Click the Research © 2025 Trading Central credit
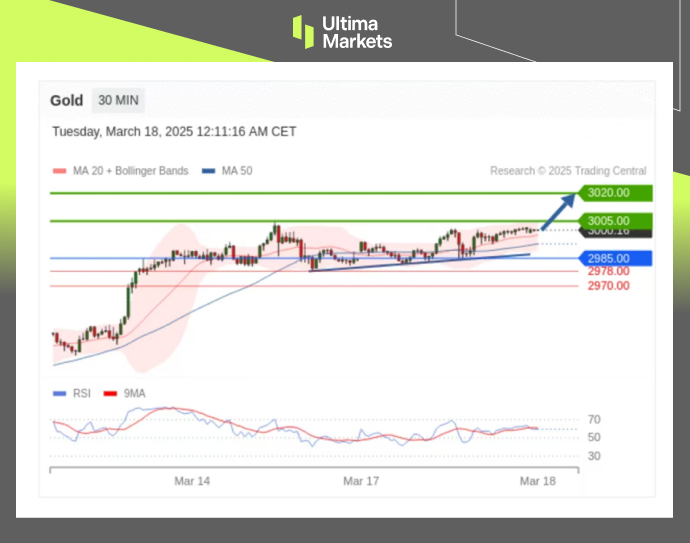This screenshot has height=543, width=690. (568, 171)
